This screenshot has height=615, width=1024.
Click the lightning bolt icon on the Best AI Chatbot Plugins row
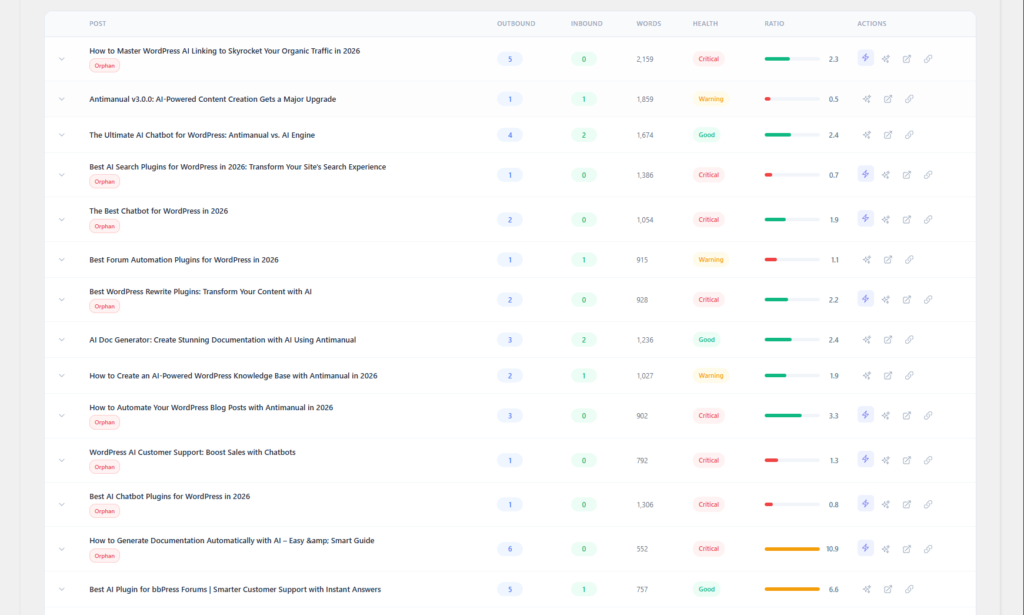[x=865, y=503]
